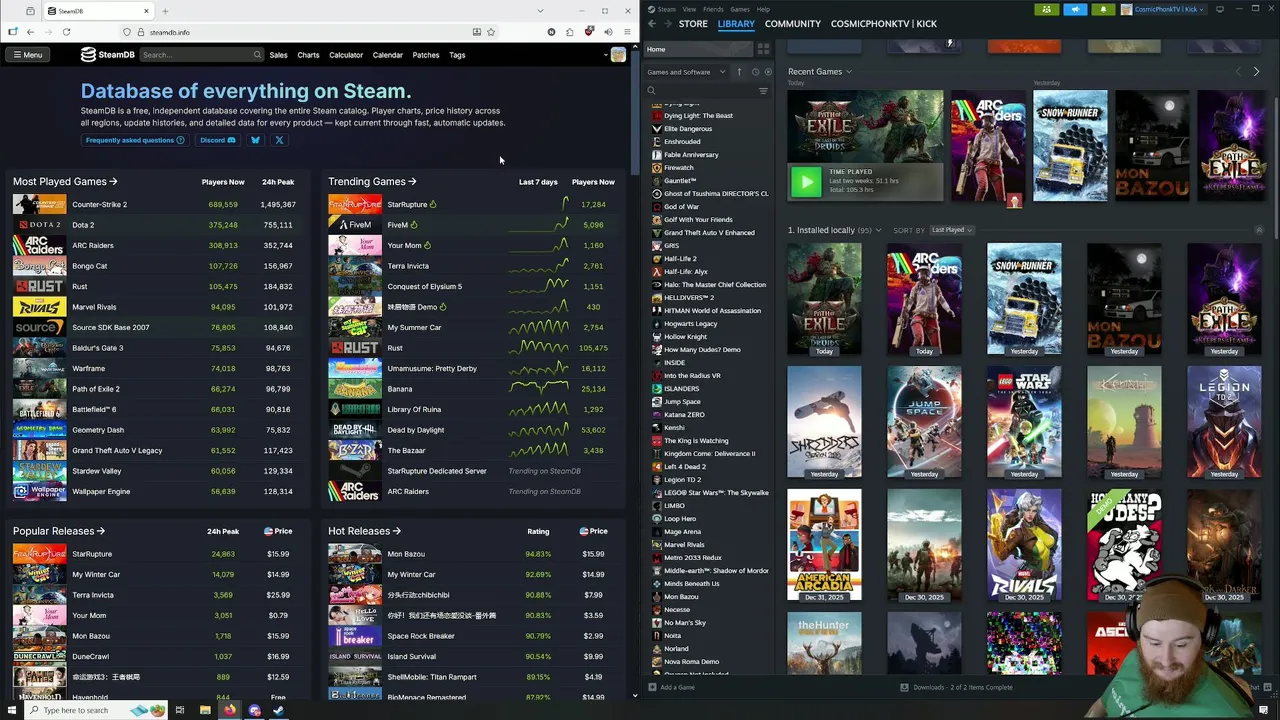Open COSMICPHONKTV | KICK profile tab
Image resolution: width=1280 pixels, height=720 pixels.
coord(884,23)
